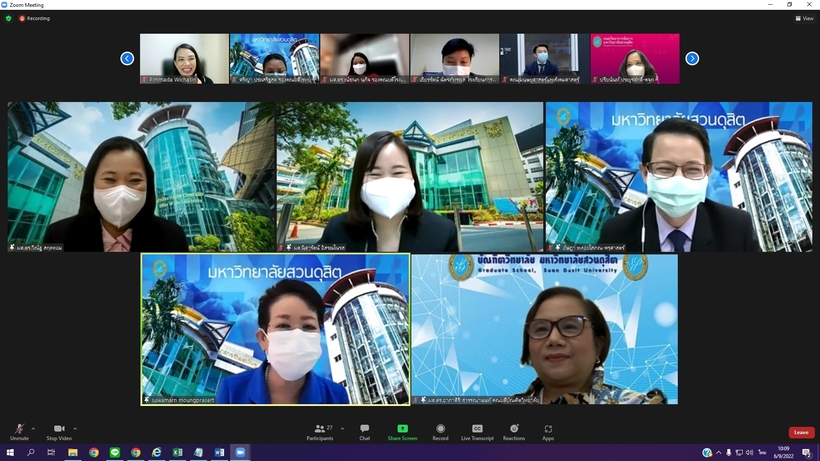Viewport: 820px width, 461px height.
Task: Open Excel from the taskbar
Action: point(177,452)
